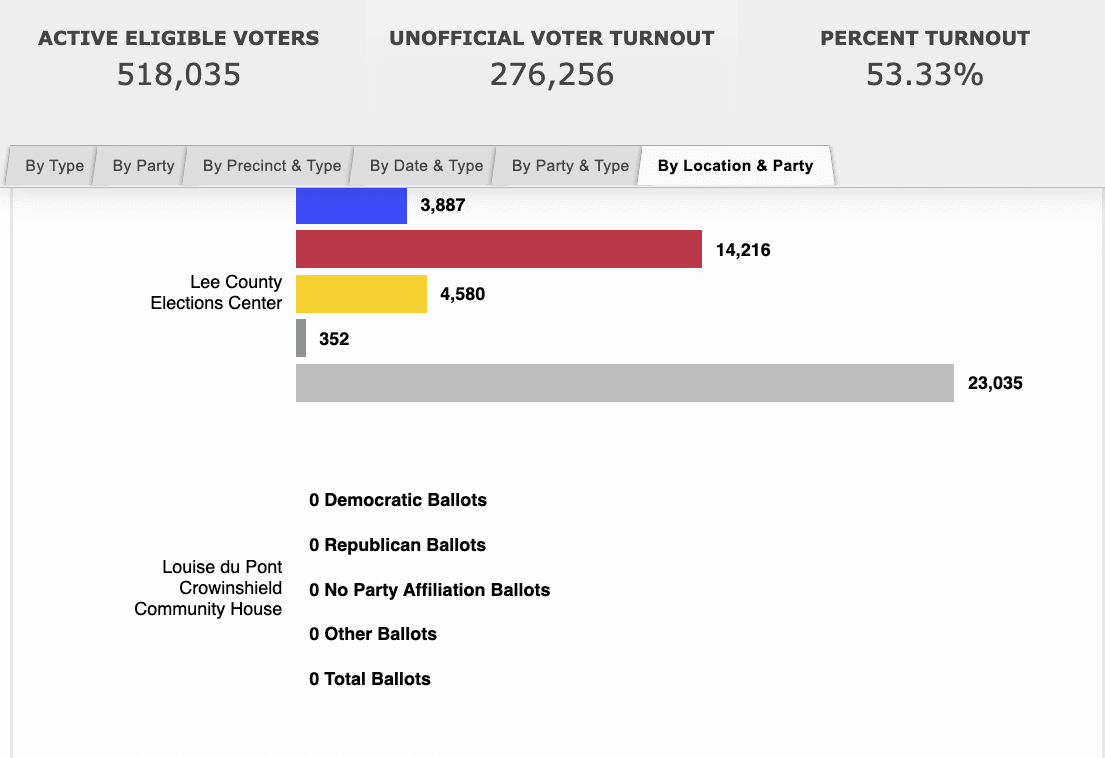Click the By Party & Type tab
Image resolution: width=1105 pixels, height=758 pixels.
point(570,166)
